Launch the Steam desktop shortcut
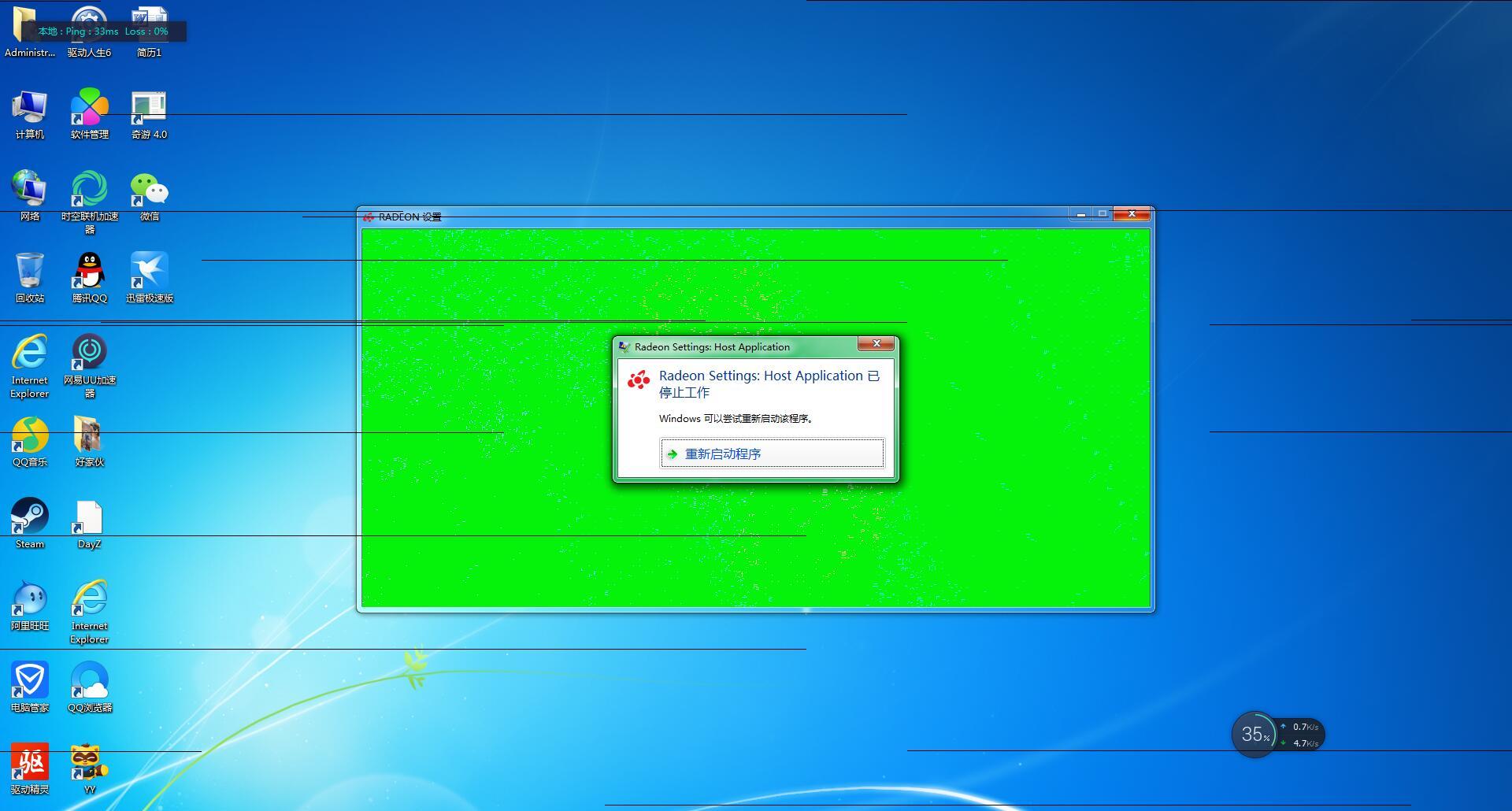Image resolution: width=1512 pixels, height=811 pixels. point(29,524)
